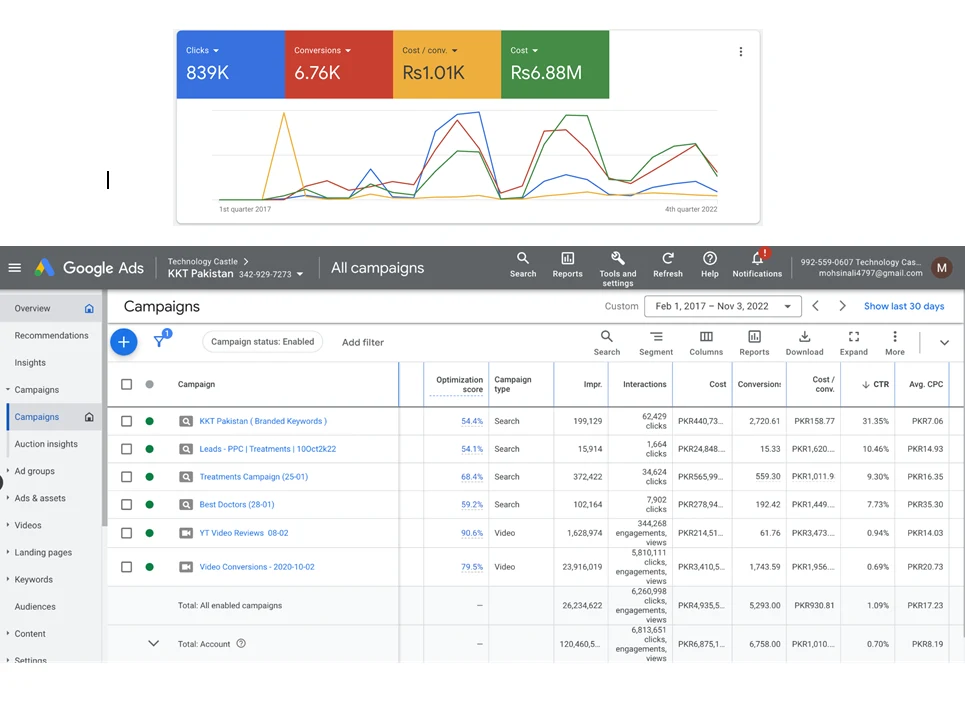Click the Show last 30 days link
The image size is (965, 720).
[x=903, y=306]
